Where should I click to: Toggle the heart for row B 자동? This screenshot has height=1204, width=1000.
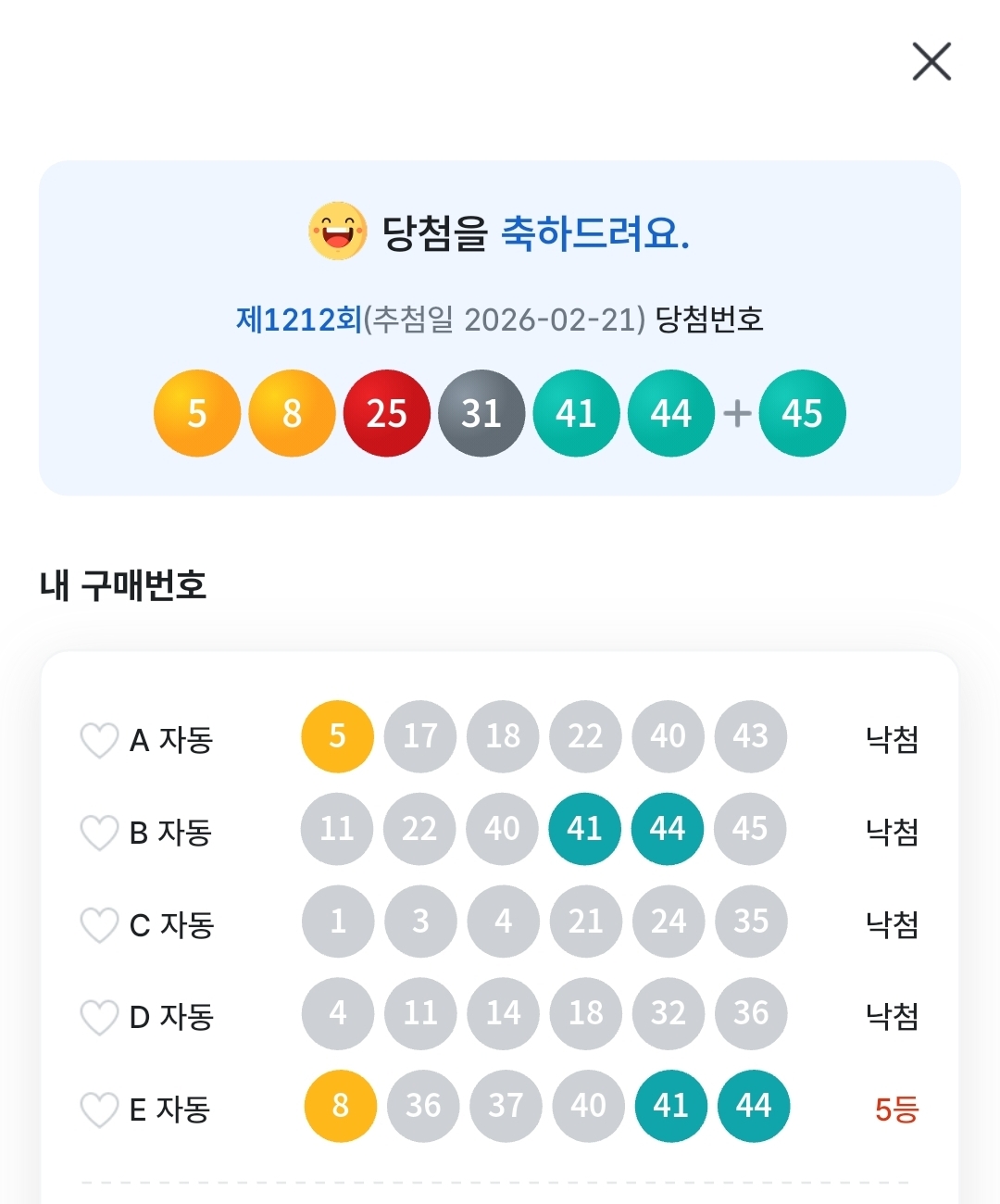pyautogui.click(x=99, y=833)
